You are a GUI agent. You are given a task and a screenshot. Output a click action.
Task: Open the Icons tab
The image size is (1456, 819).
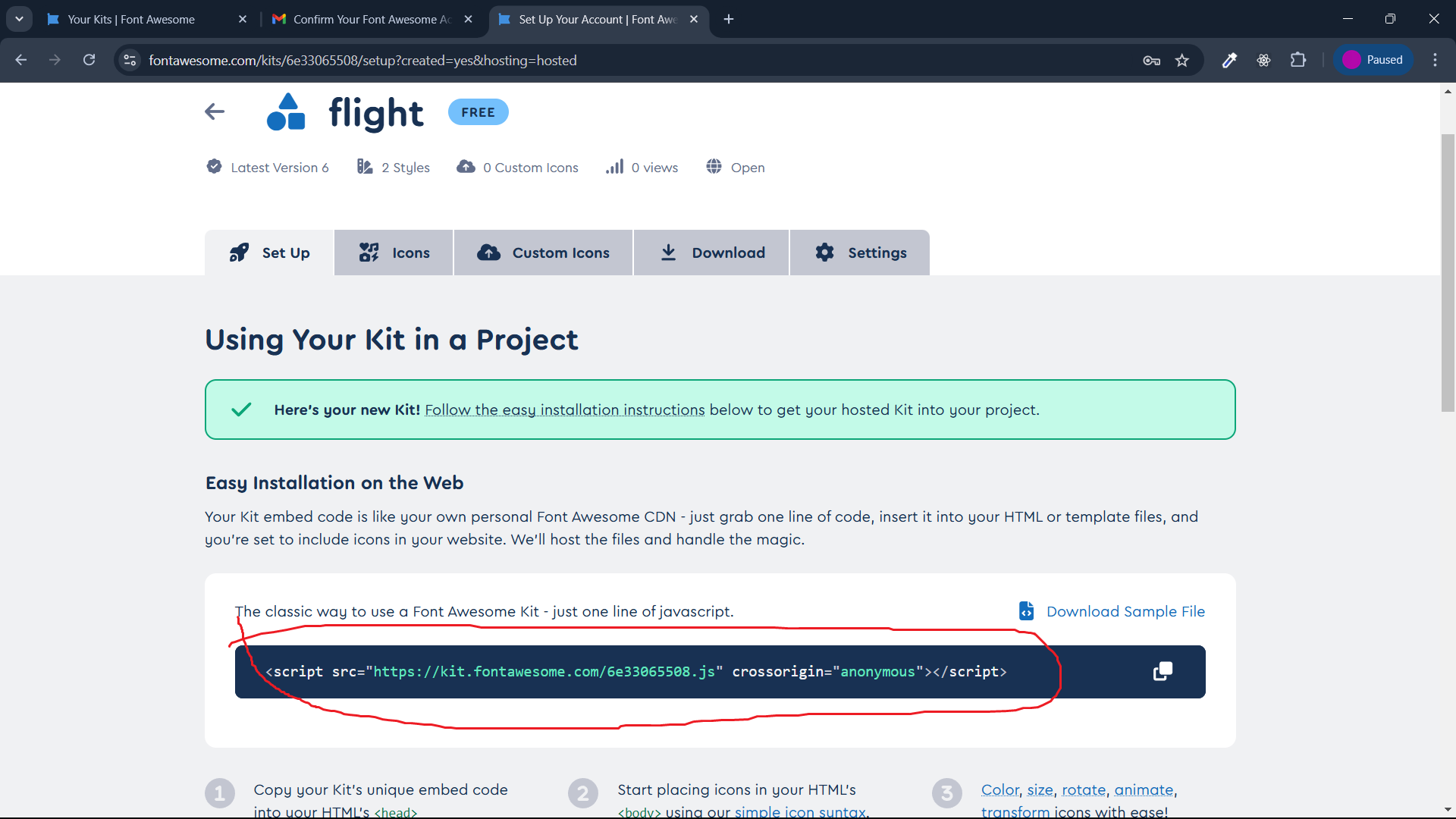pyautogui.click(x=394, y=253)
